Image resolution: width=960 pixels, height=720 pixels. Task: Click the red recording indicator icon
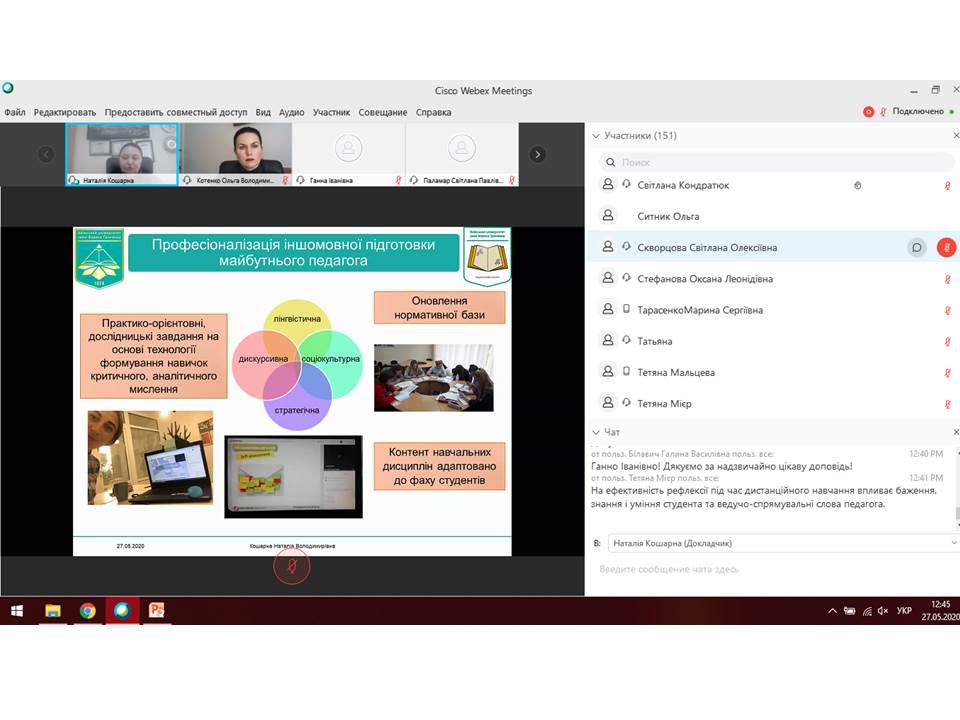coord(868,112)
